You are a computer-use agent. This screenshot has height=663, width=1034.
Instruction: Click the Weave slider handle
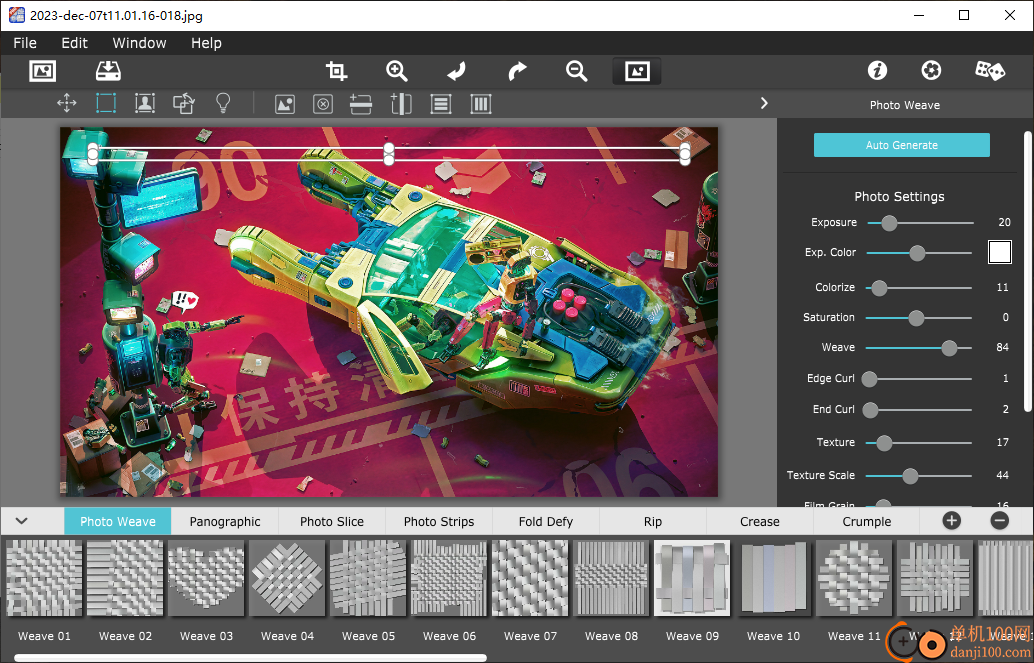[949, 348]
